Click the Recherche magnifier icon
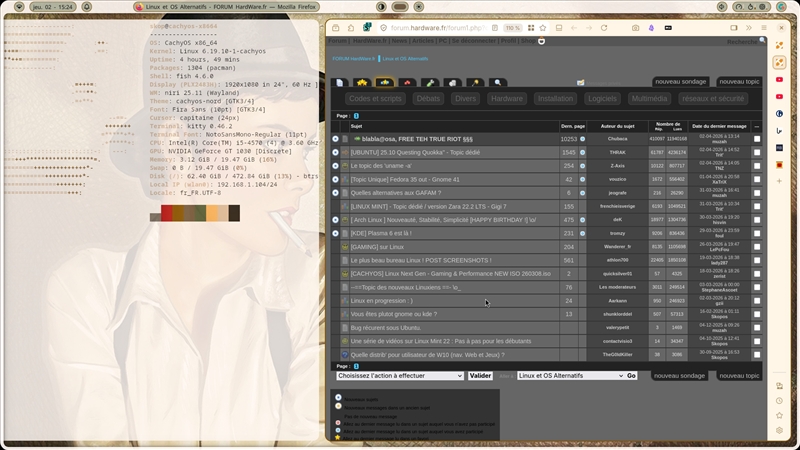Screen dimensions: 800x450 click(x=763, y=42)
